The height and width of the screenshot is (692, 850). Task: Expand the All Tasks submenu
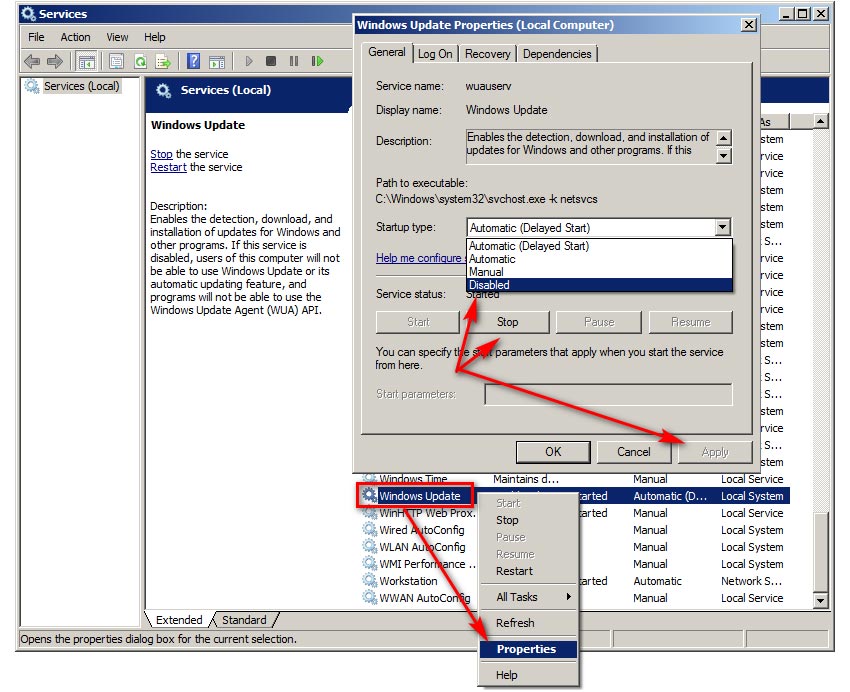pyautogui.click(x=529, y=597)
